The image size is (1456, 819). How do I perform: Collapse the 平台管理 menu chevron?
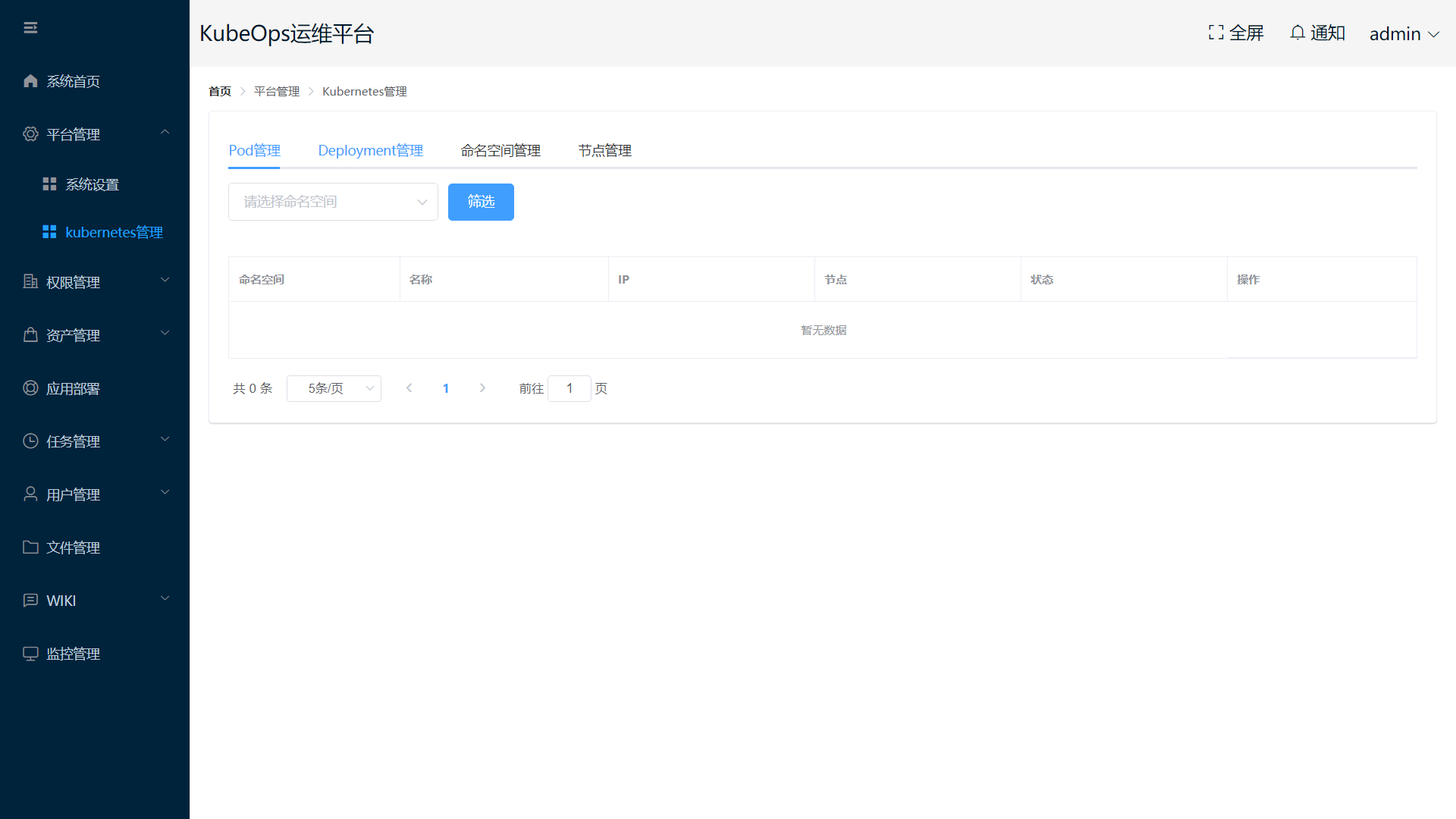tap(165, 133)
